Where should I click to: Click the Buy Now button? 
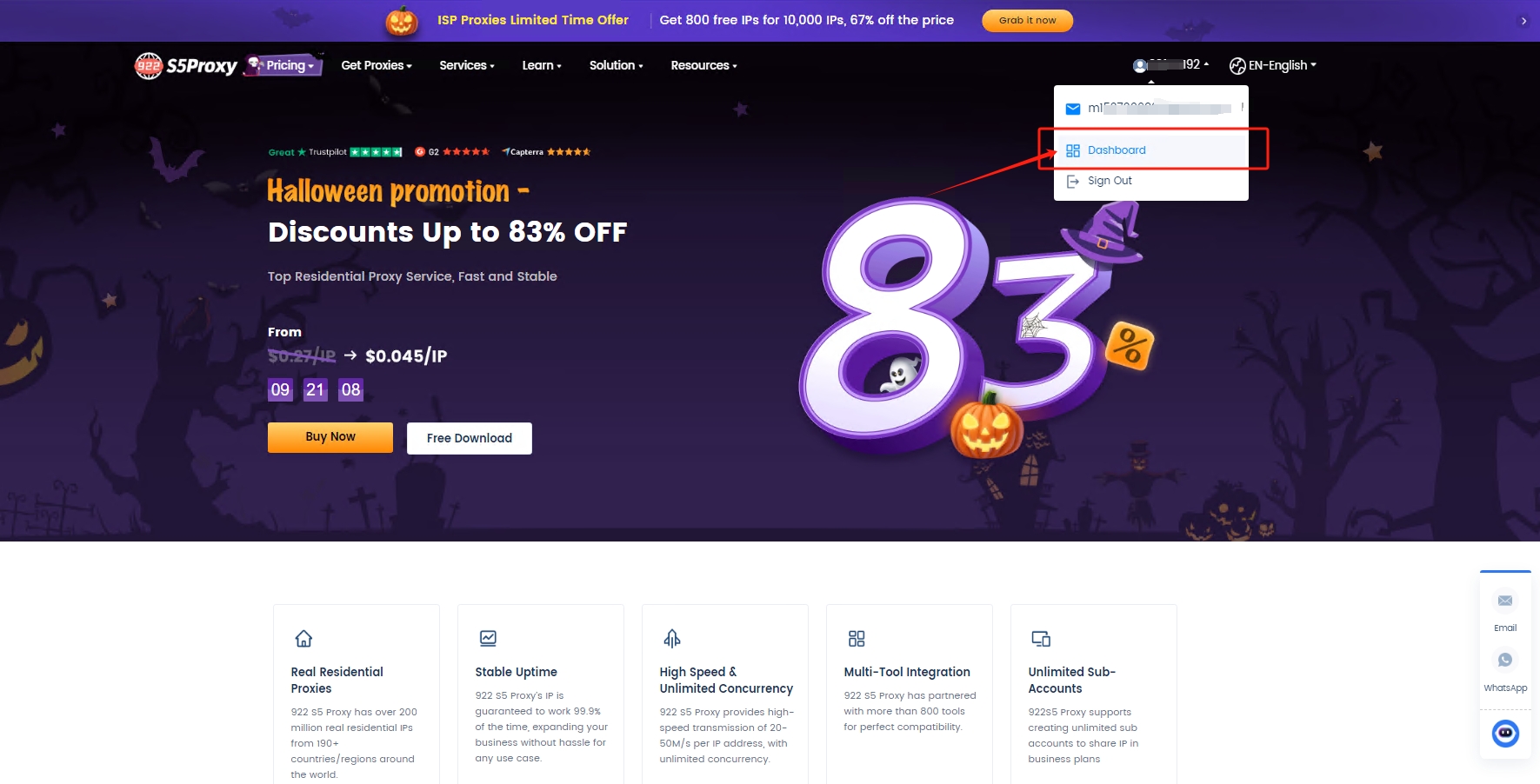coord(330,437)
